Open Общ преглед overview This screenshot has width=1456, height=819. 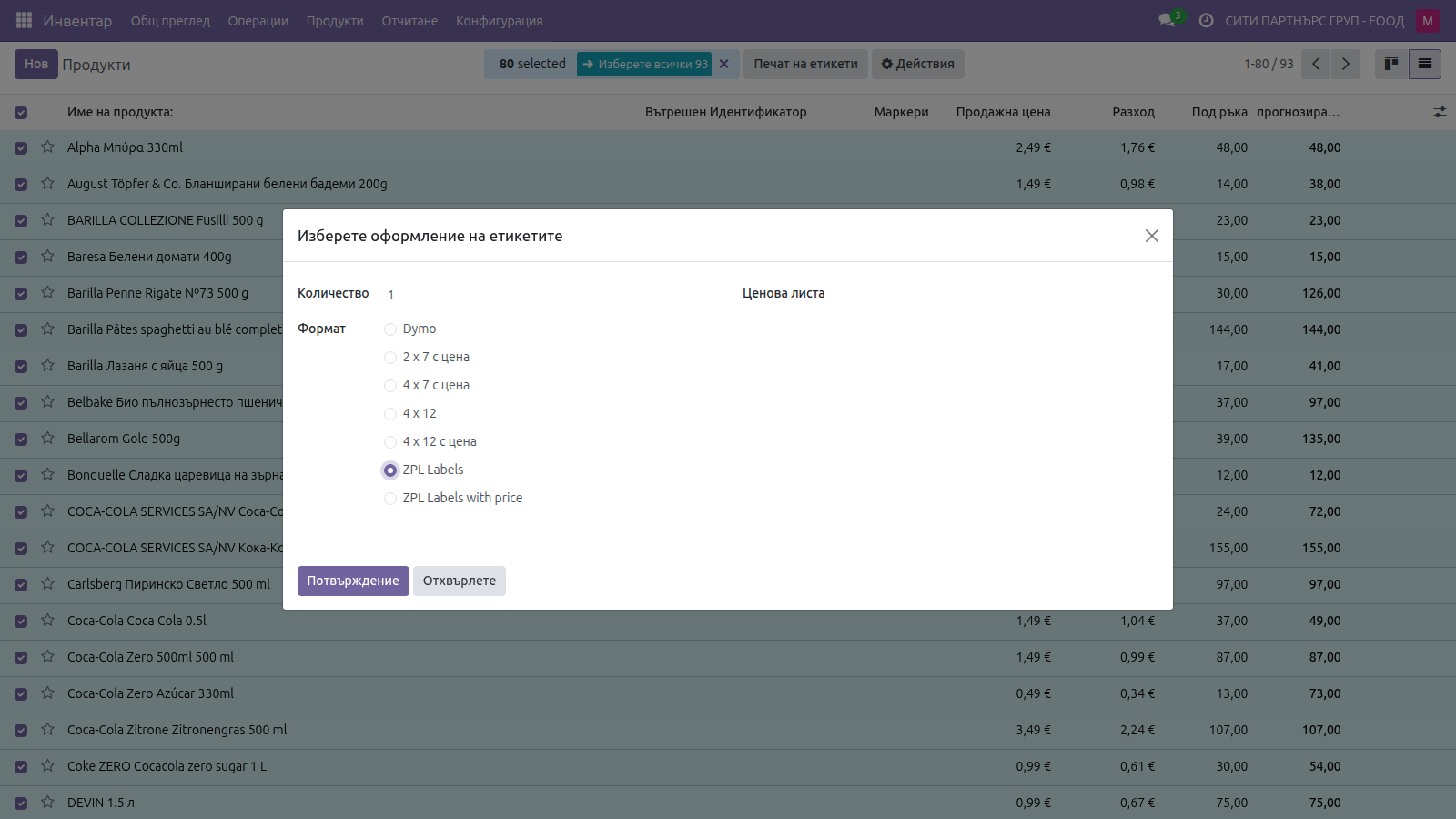click(x=170, y=21)
